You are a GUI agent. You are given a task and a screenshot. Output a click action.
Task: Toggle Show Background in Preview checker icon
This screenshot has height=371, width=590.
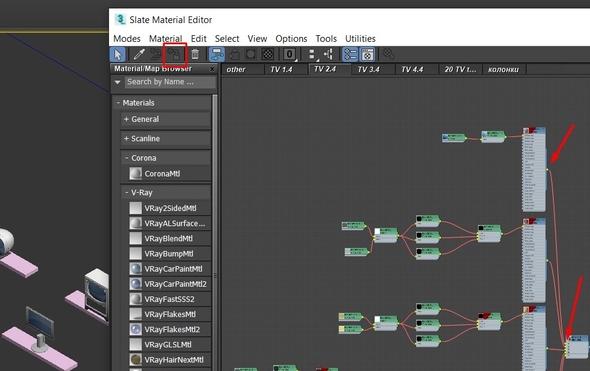[x=268, y=55]
